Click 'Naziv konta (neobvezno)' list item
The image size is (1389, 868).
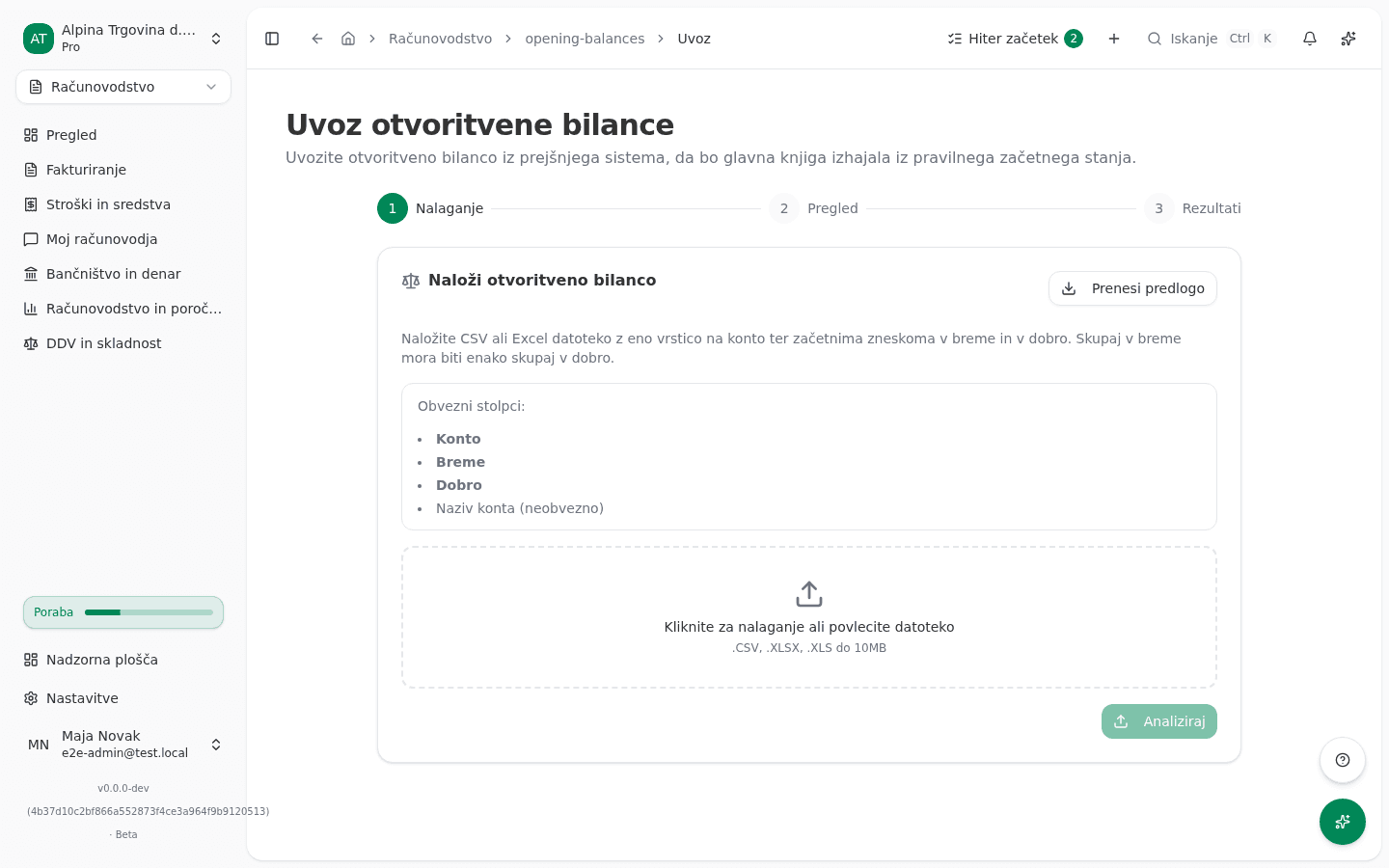coord(520,508)
